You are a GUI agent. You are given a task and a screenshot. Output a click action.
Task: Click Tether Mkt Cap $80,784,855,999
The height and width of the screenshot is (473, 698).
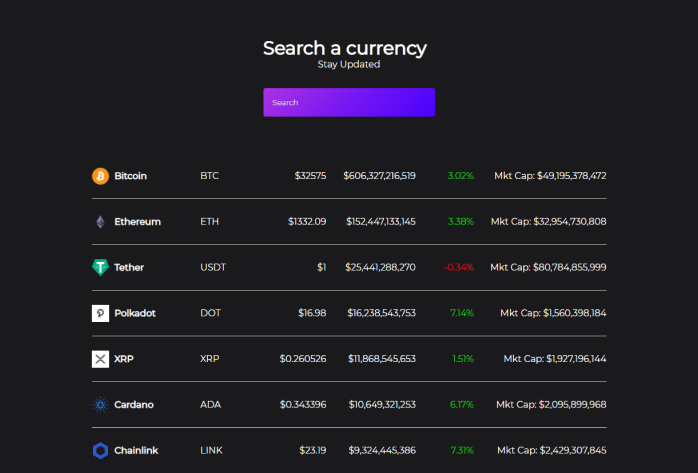click(x=548, y=267)
